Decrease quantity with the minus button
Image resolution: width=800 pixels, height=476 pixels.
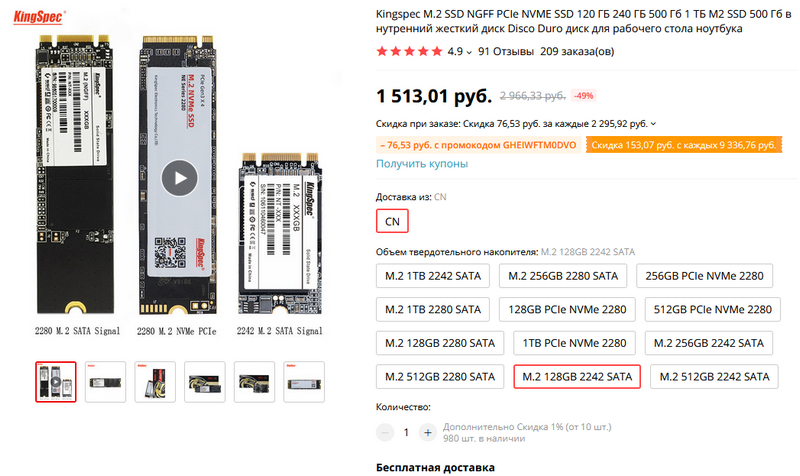[x=386, y=433]
